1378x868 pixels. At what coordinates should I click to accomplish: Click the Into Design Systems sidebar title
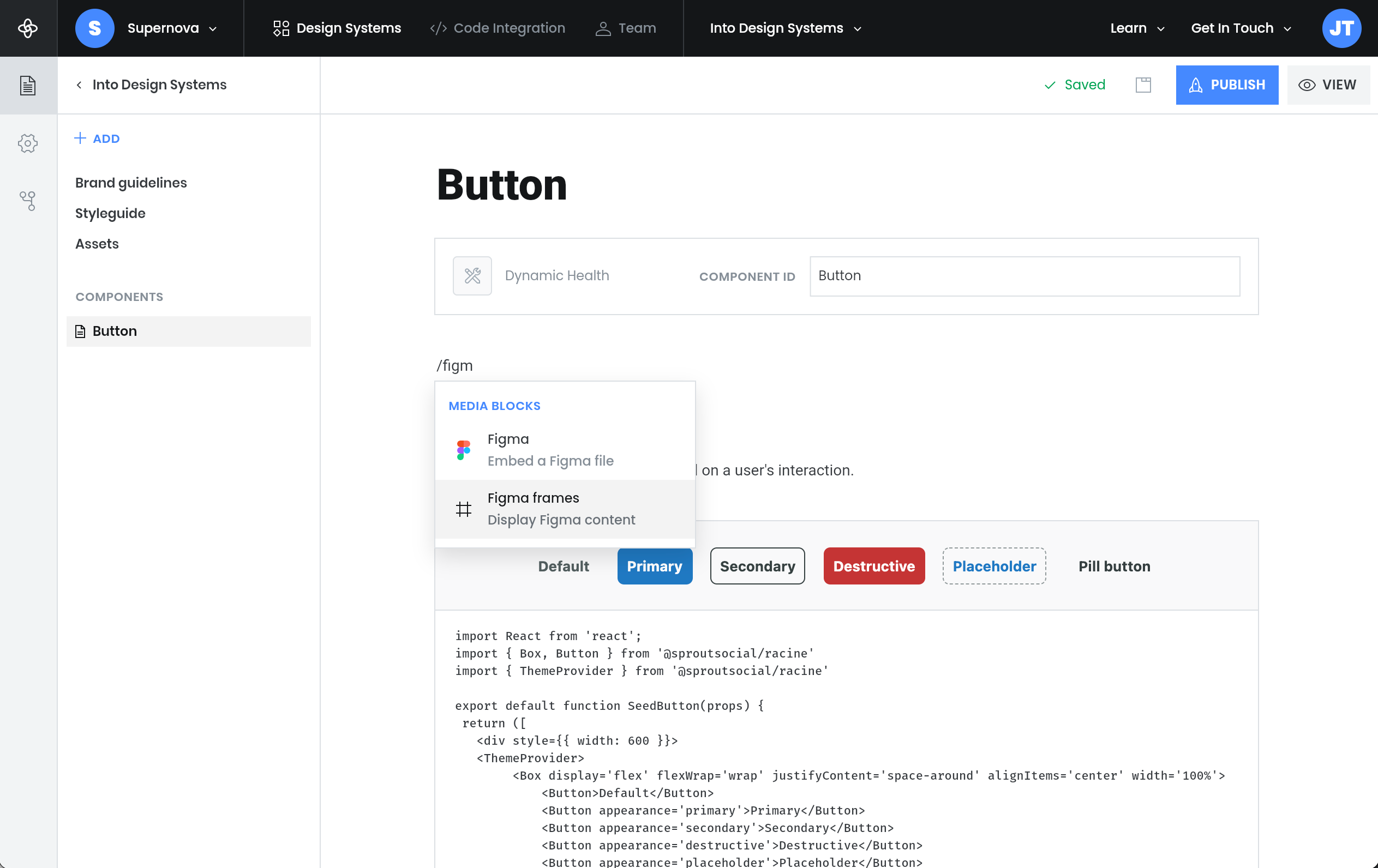click(160, 85)
